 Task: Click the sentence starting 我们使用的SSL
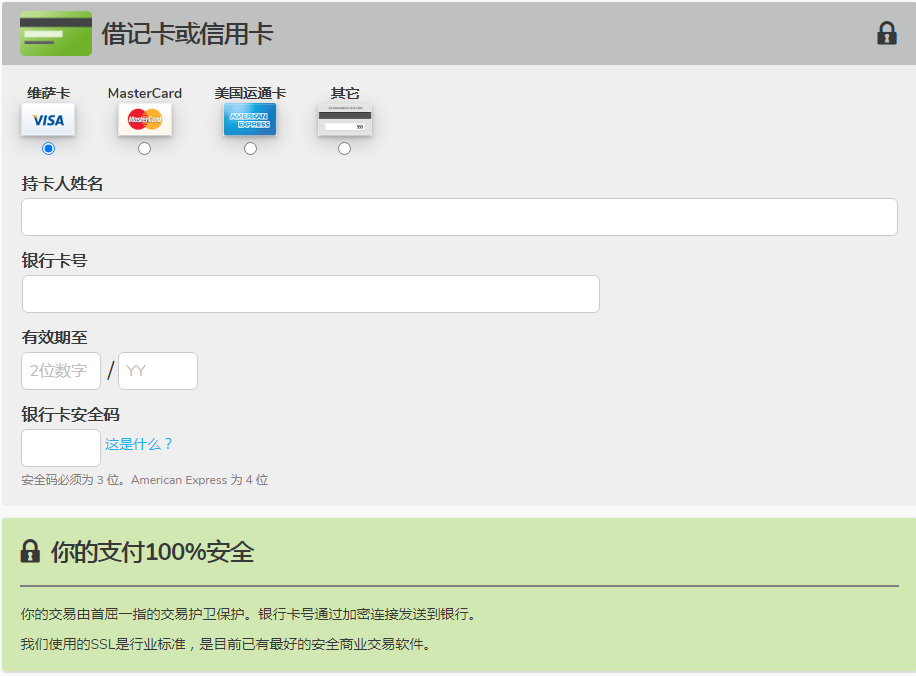(227, 644)
